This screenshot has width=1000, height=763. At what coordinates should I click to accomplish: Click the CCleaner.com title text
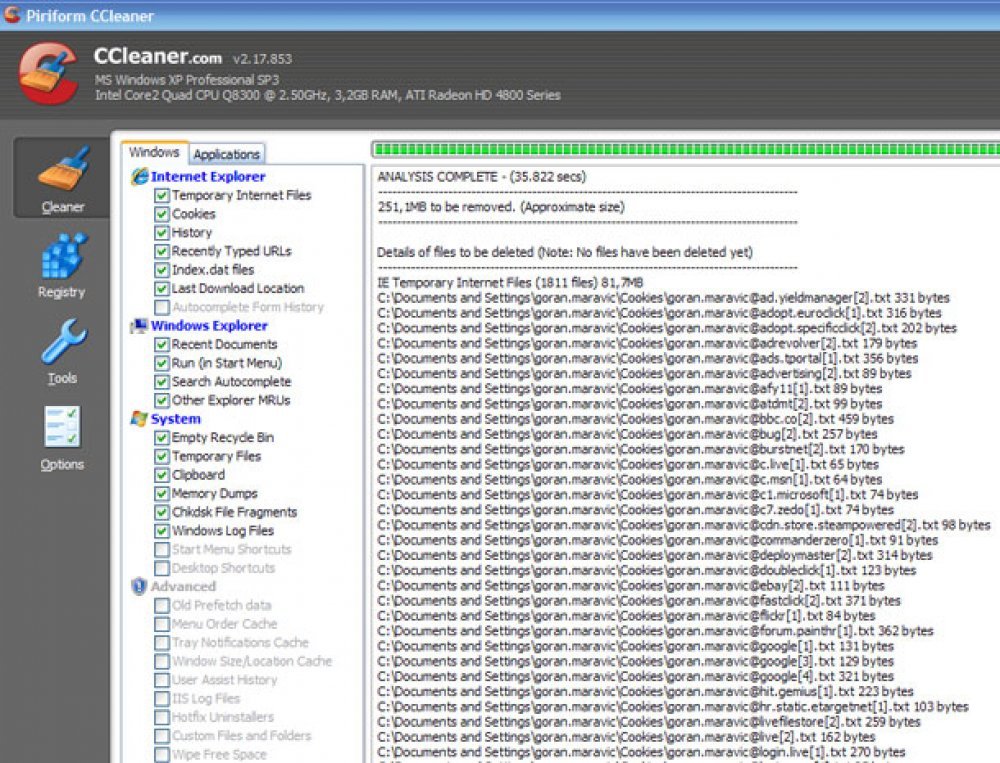[x=158, y=56]
